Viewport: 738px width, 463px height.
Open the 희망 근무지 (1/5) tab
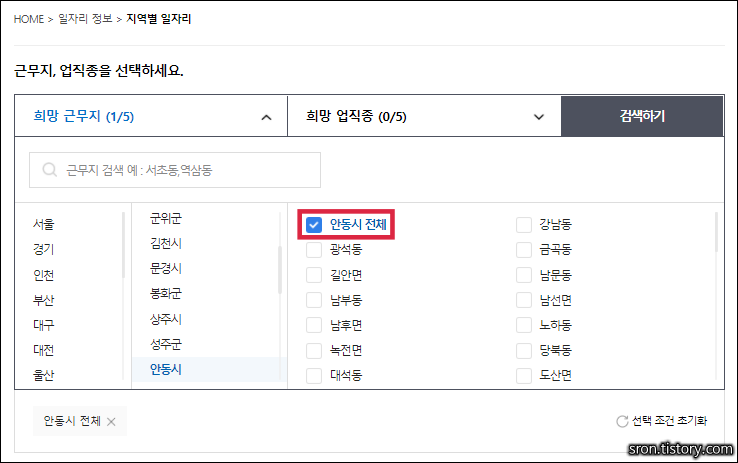tap(151, 116)
